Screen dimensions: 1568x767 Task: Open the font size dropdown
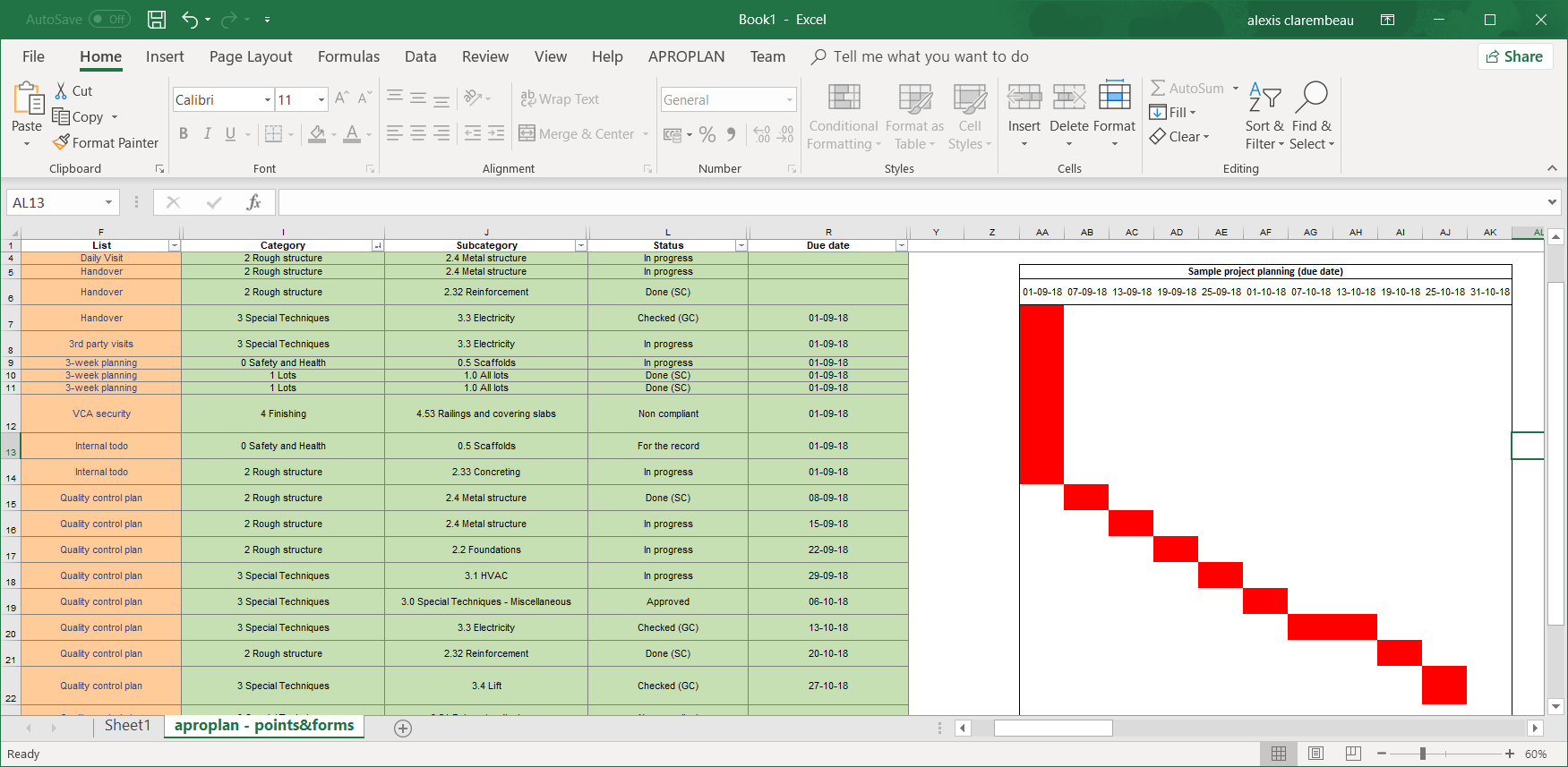(x=321, y=100)
